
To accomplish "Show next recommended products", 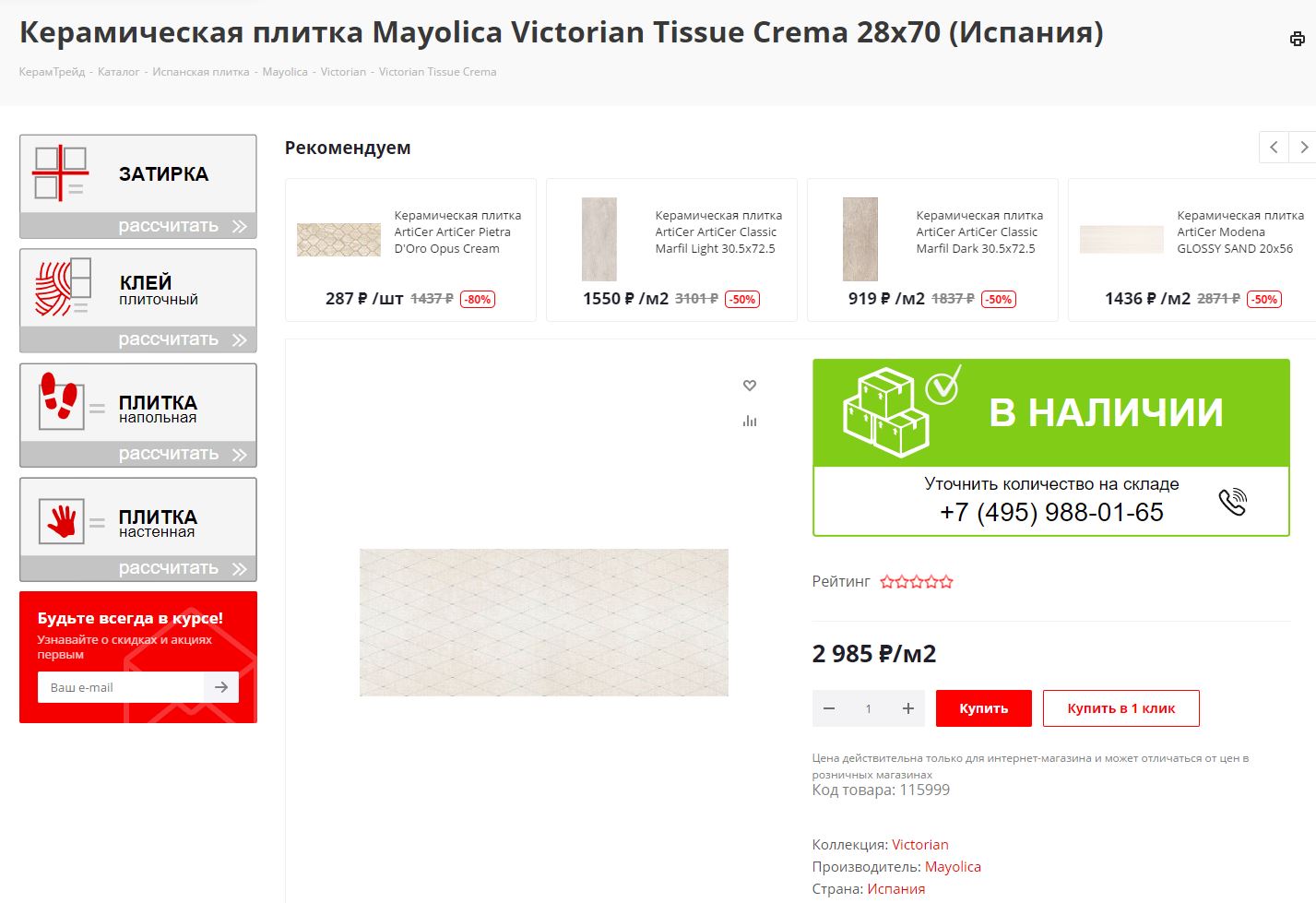I will coord(1303,148).
